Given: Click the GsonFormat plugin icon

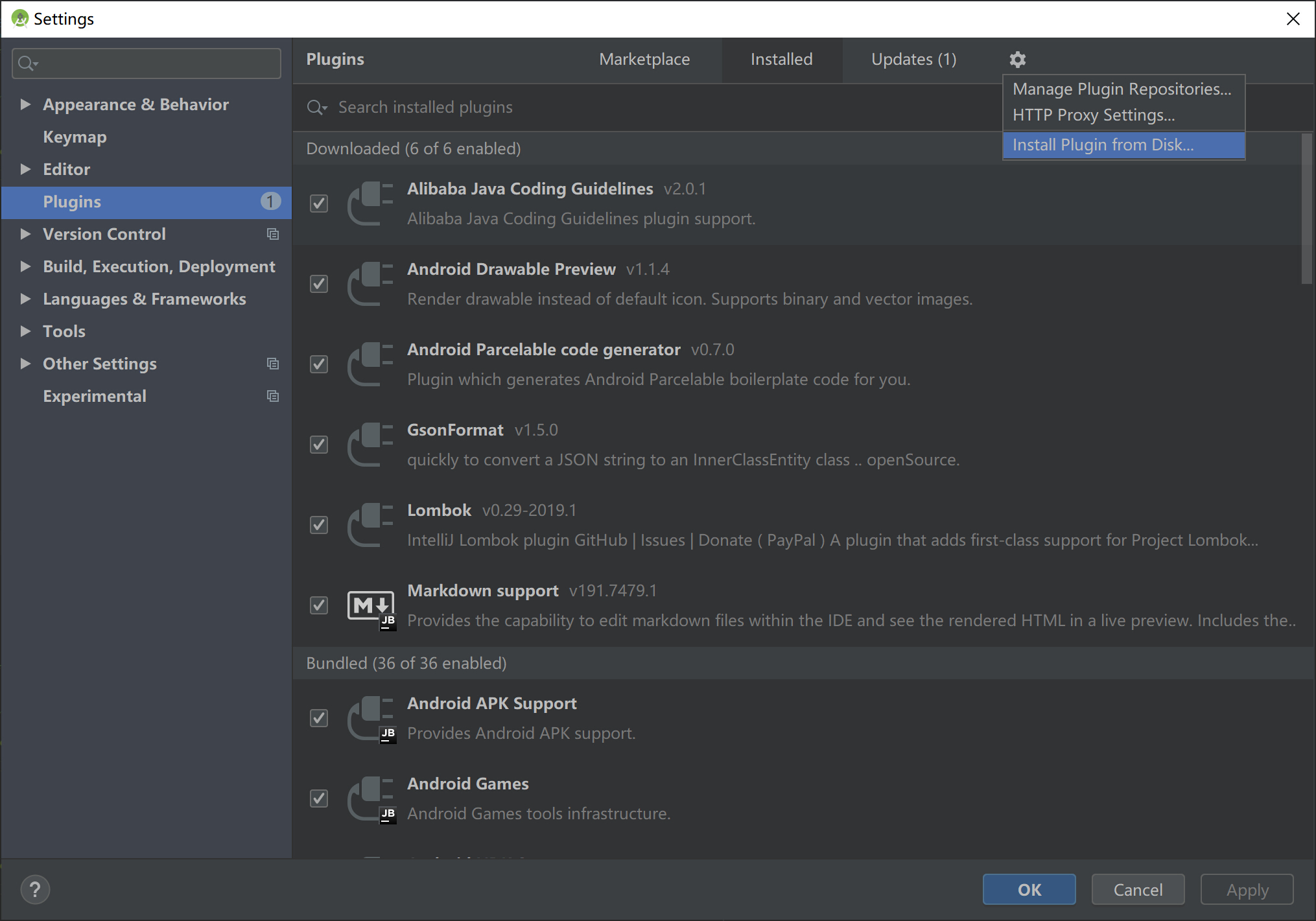Looking at the screenshot, I should pyautogui.click(x=371, y=445).
